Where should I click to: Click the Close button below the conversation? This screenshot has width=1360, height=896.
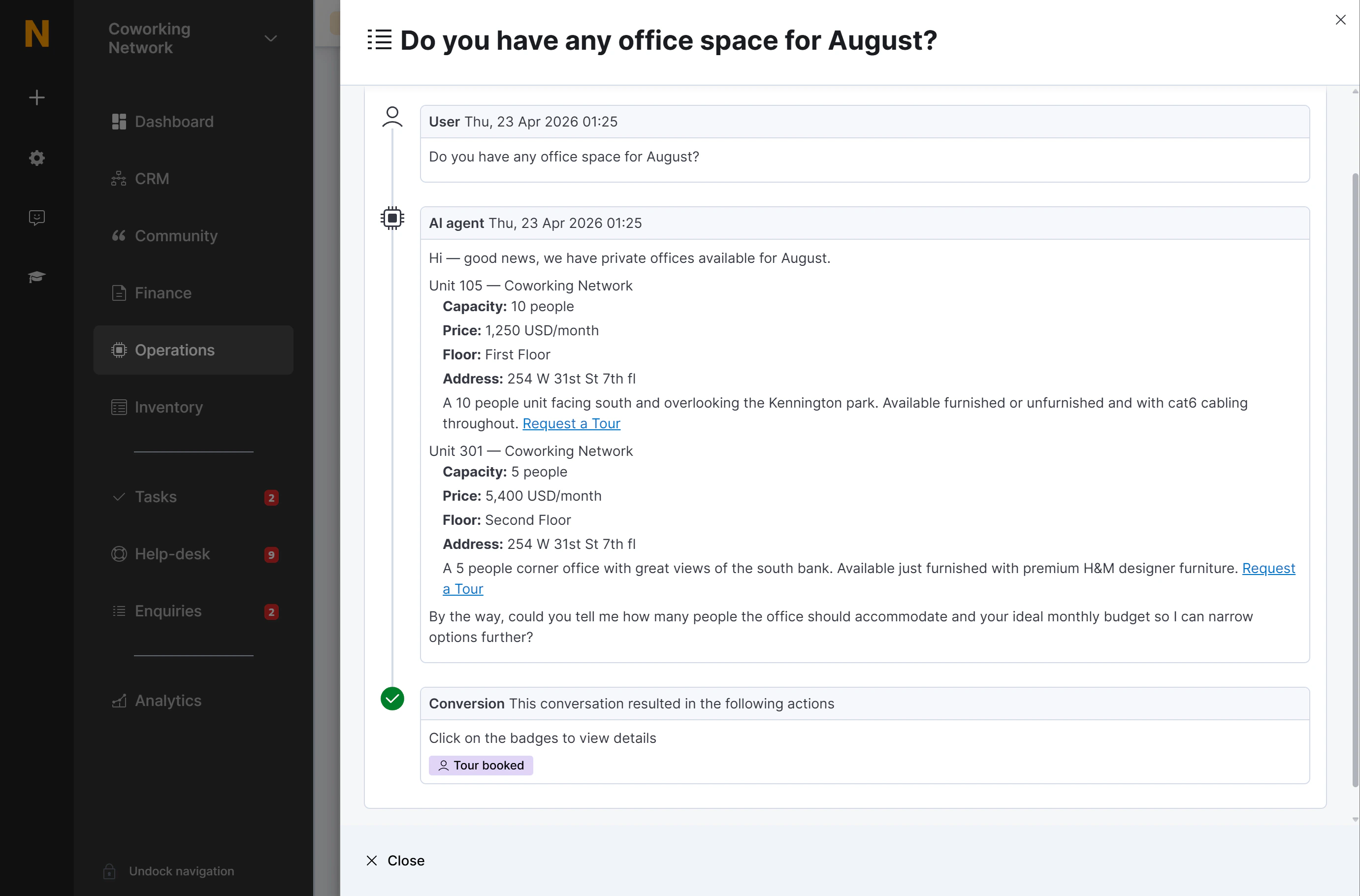coord(394,860)
